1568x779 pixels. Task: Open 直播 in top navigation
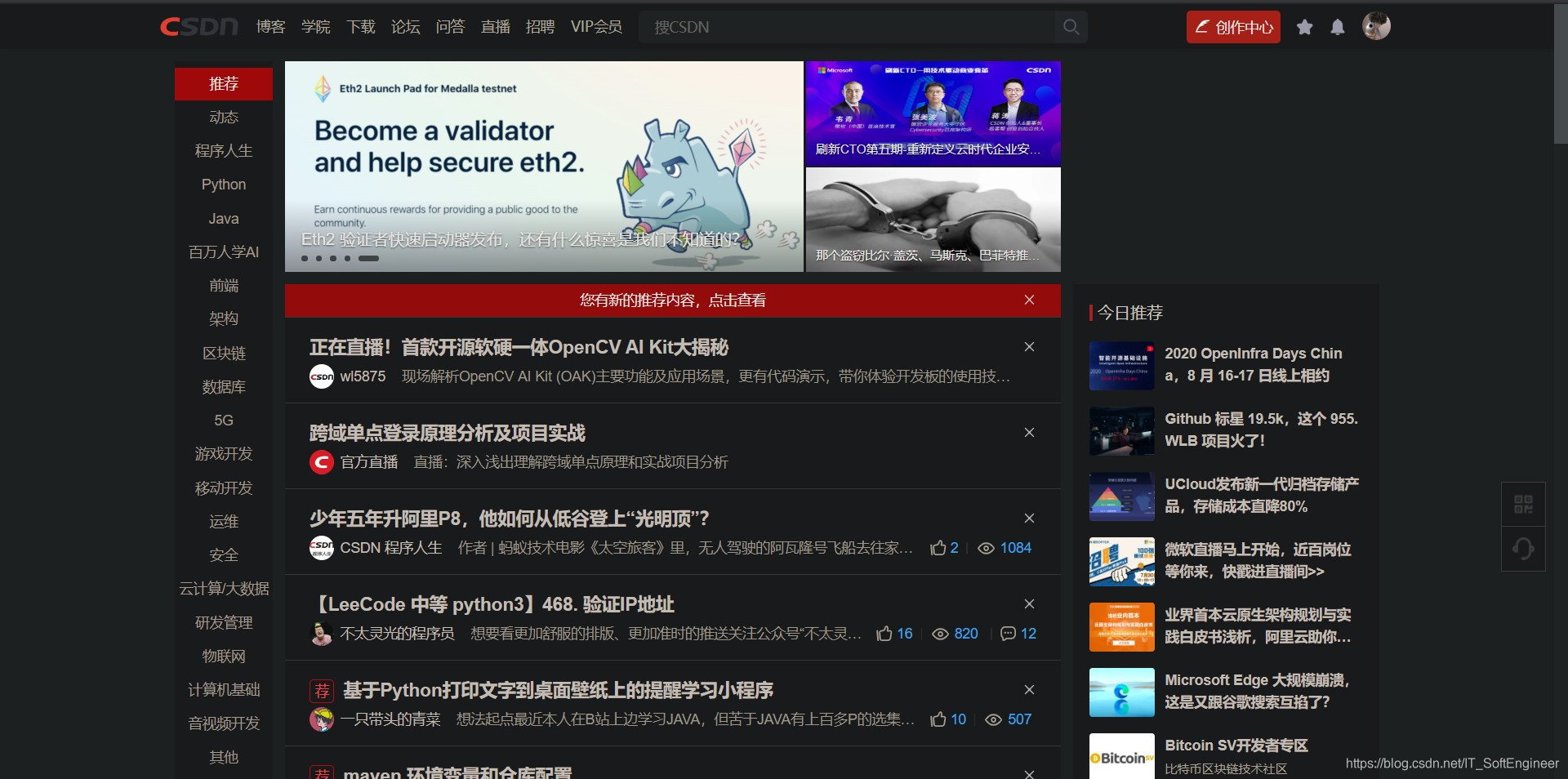point(495,27)
